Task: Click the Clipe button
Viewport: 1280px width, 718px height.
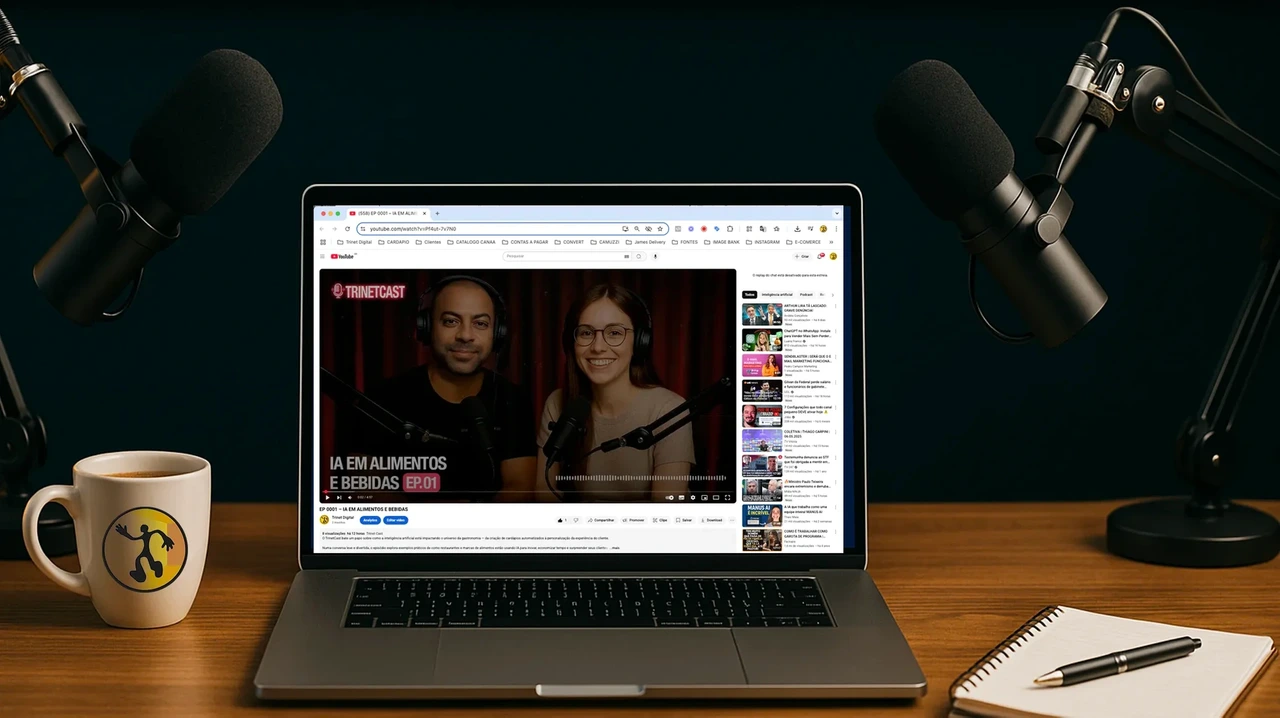Action: pos(660,520)
